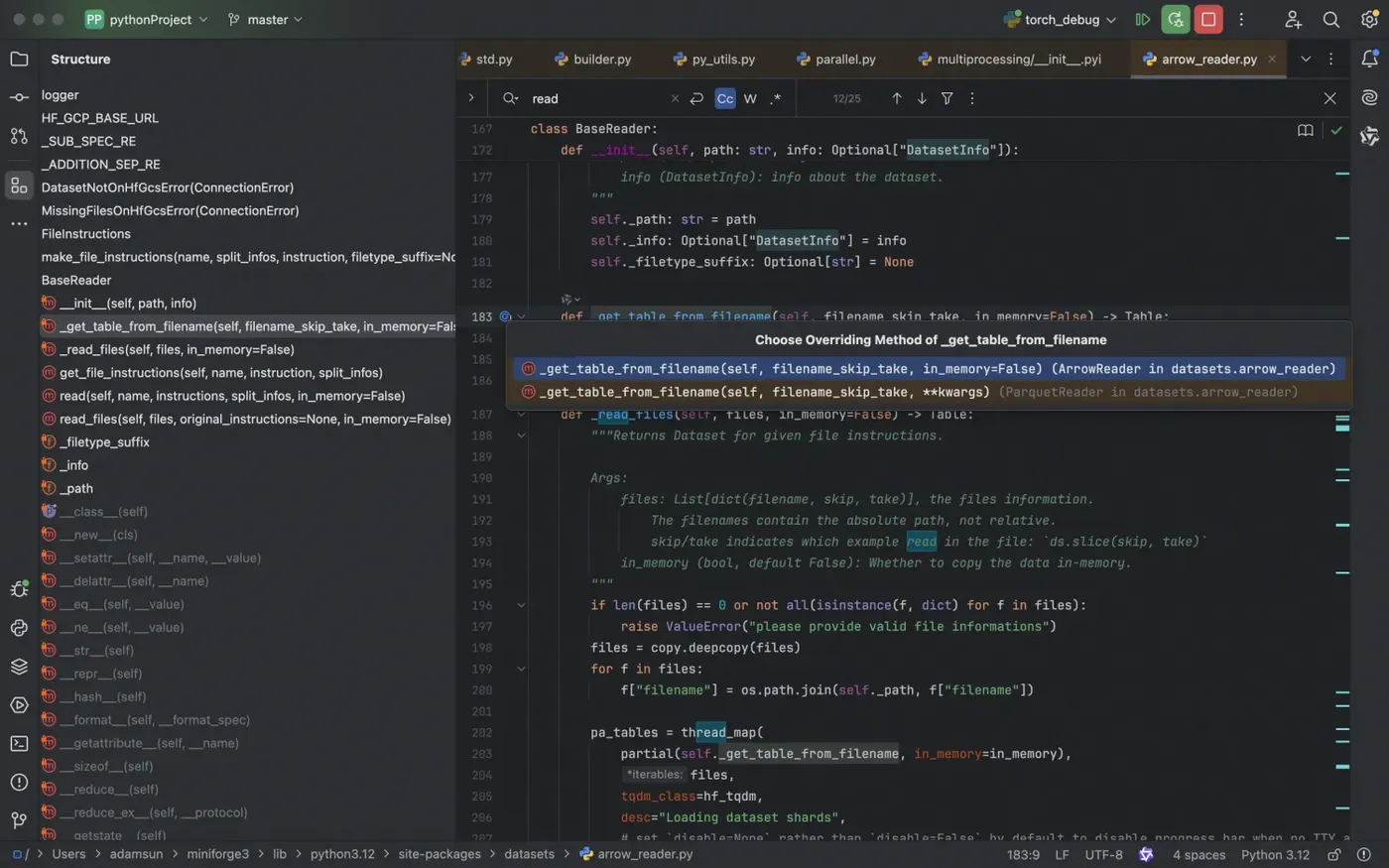The image size is (1389, 868).
Task: Open pythonProject project dropdown
Action: 147,20
